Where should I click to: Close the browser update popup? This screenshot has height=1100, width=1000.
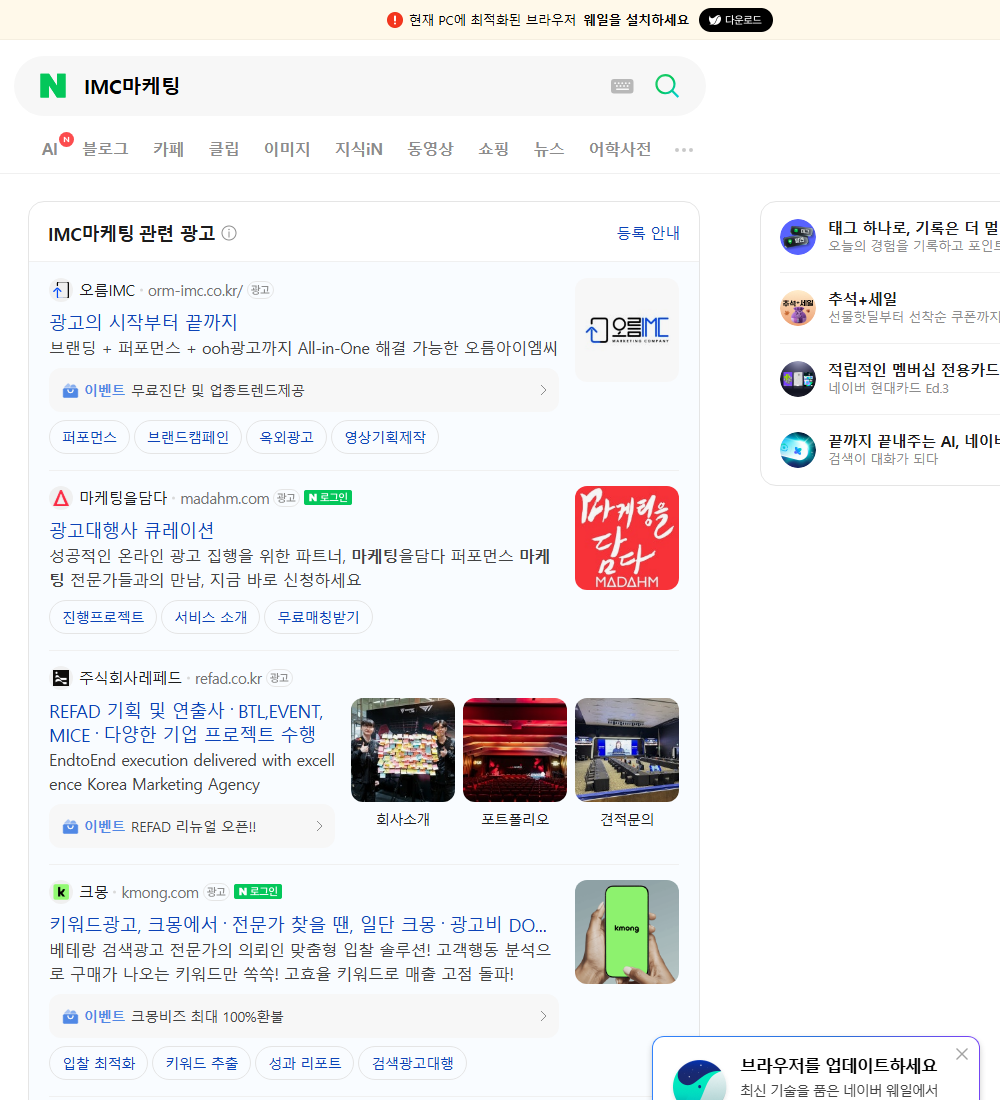click(961, 1054)
